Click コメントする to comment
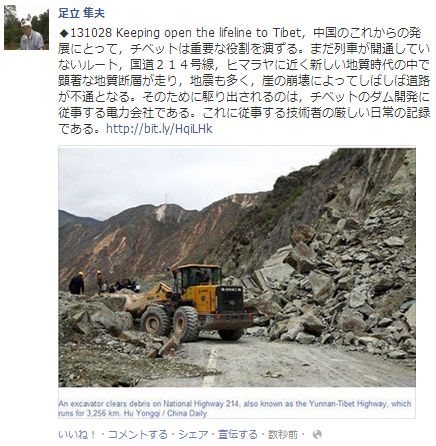 pos(137,434)
